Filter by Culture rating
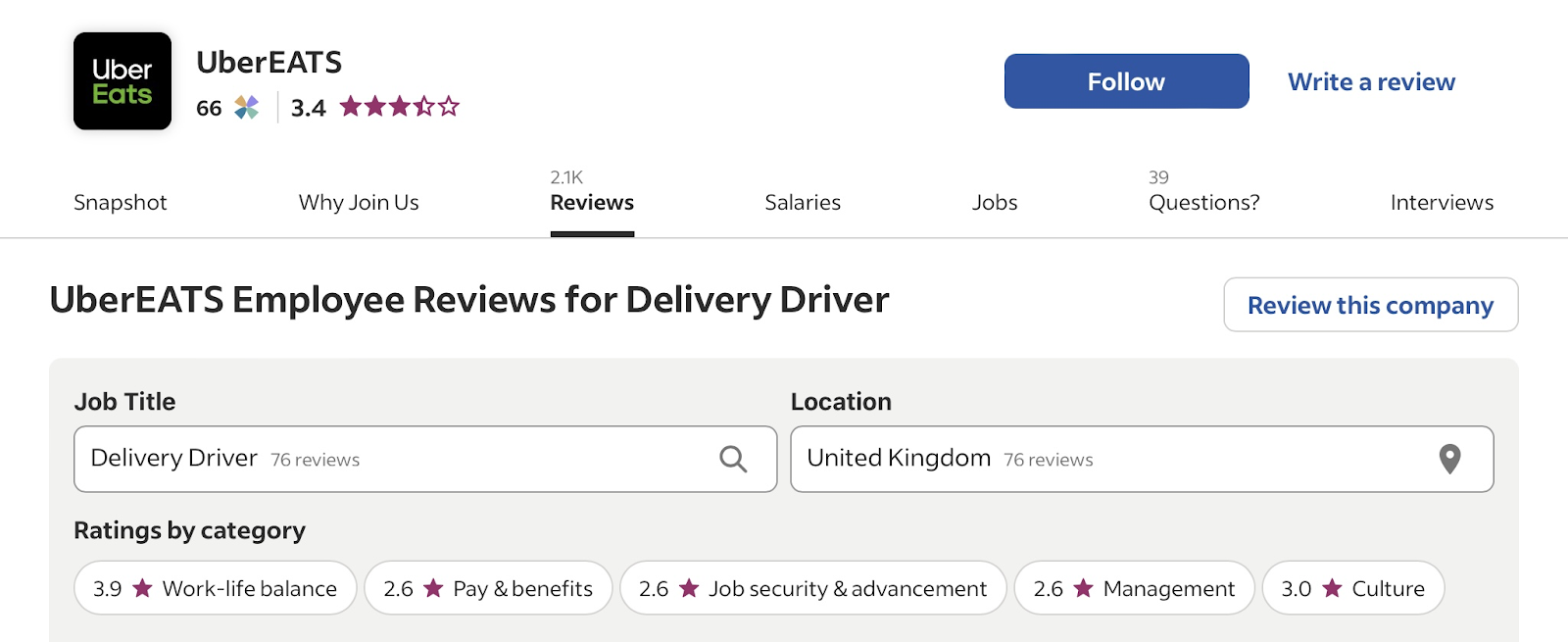Image resolution: width=1568 pixels, height=642 pixels. 1353,588
